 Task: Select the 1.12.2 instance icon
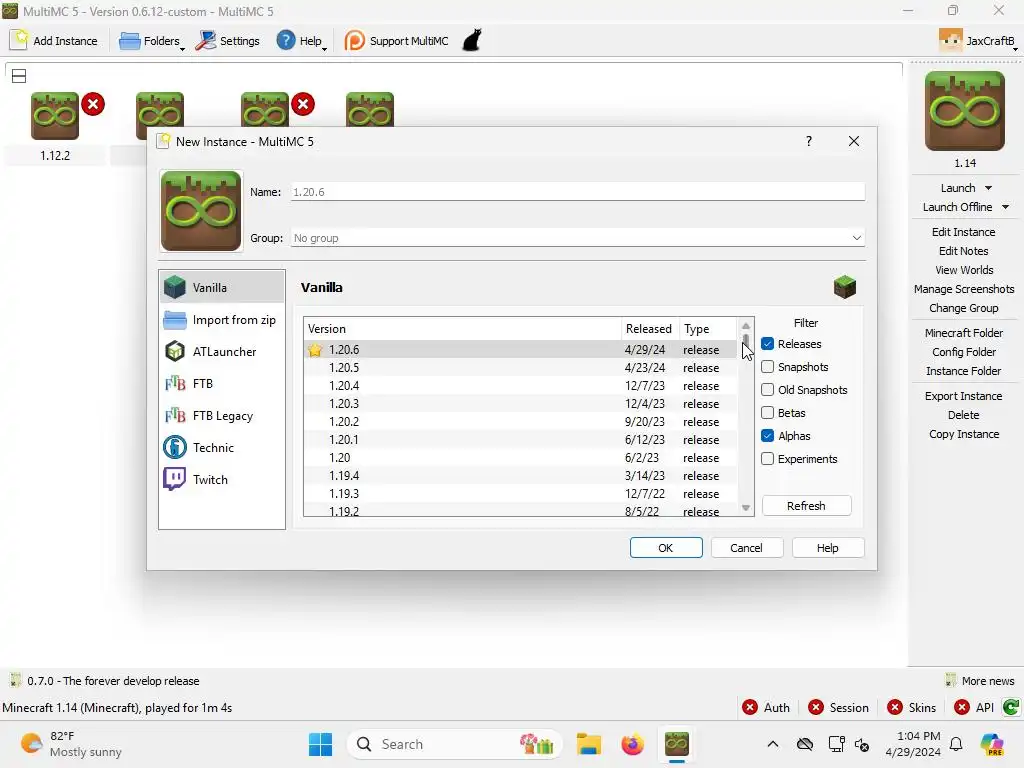(55, 116)
